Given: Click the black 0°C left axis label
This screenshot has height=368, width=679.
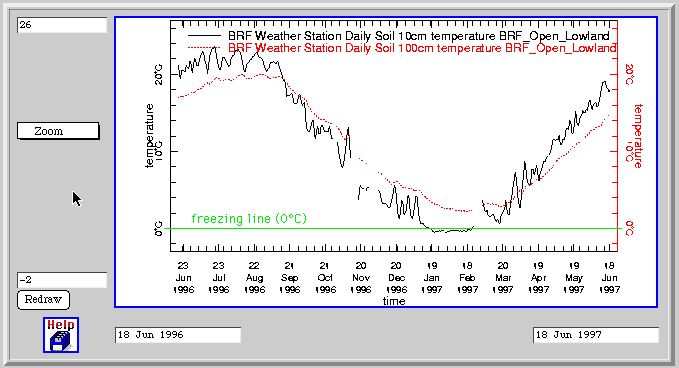Looking at the screenshot, I should coord(159,229).
